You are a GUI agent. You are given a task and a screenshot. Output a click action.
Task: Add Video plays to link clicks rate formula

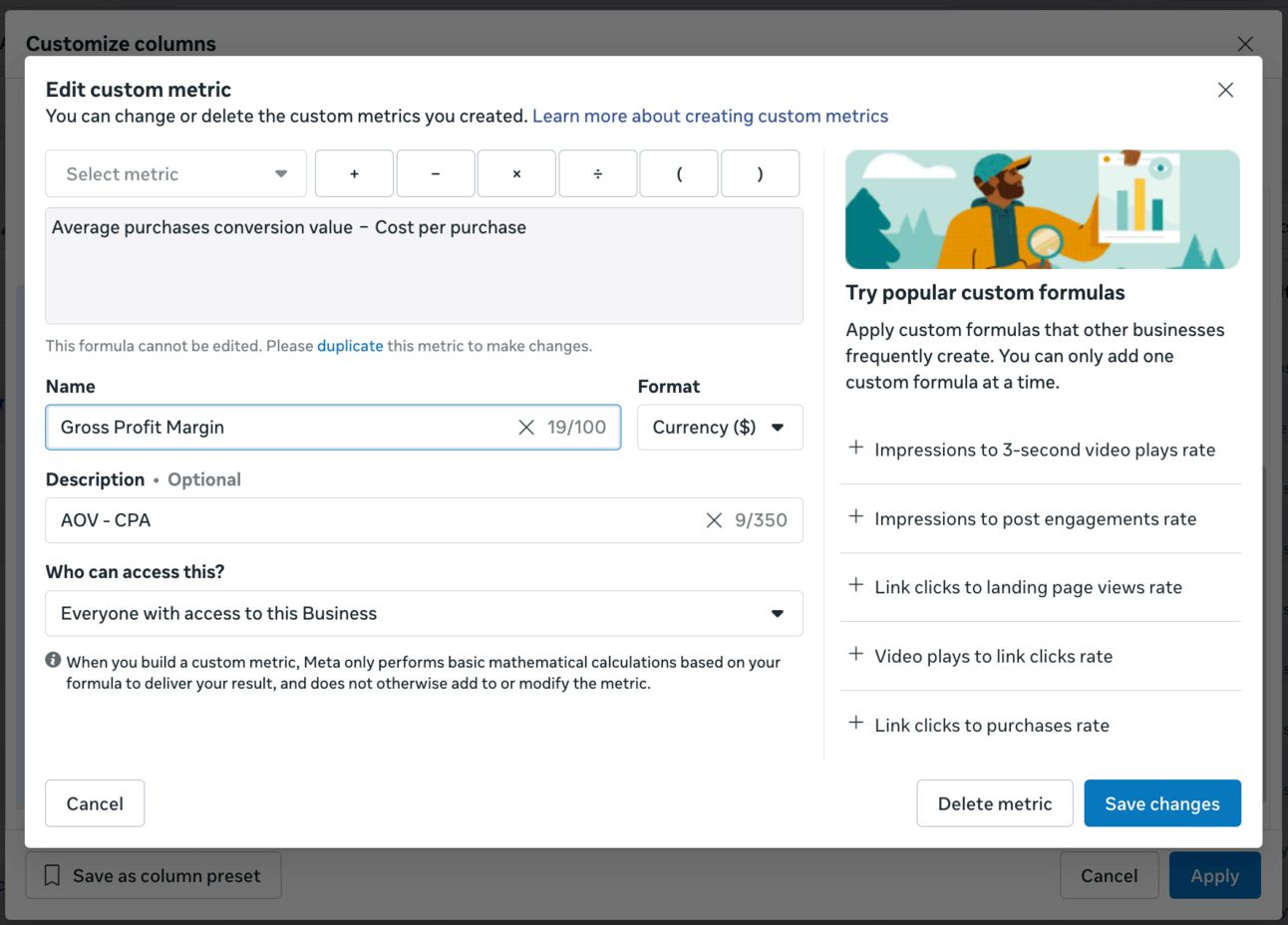tap(1041, 656)
